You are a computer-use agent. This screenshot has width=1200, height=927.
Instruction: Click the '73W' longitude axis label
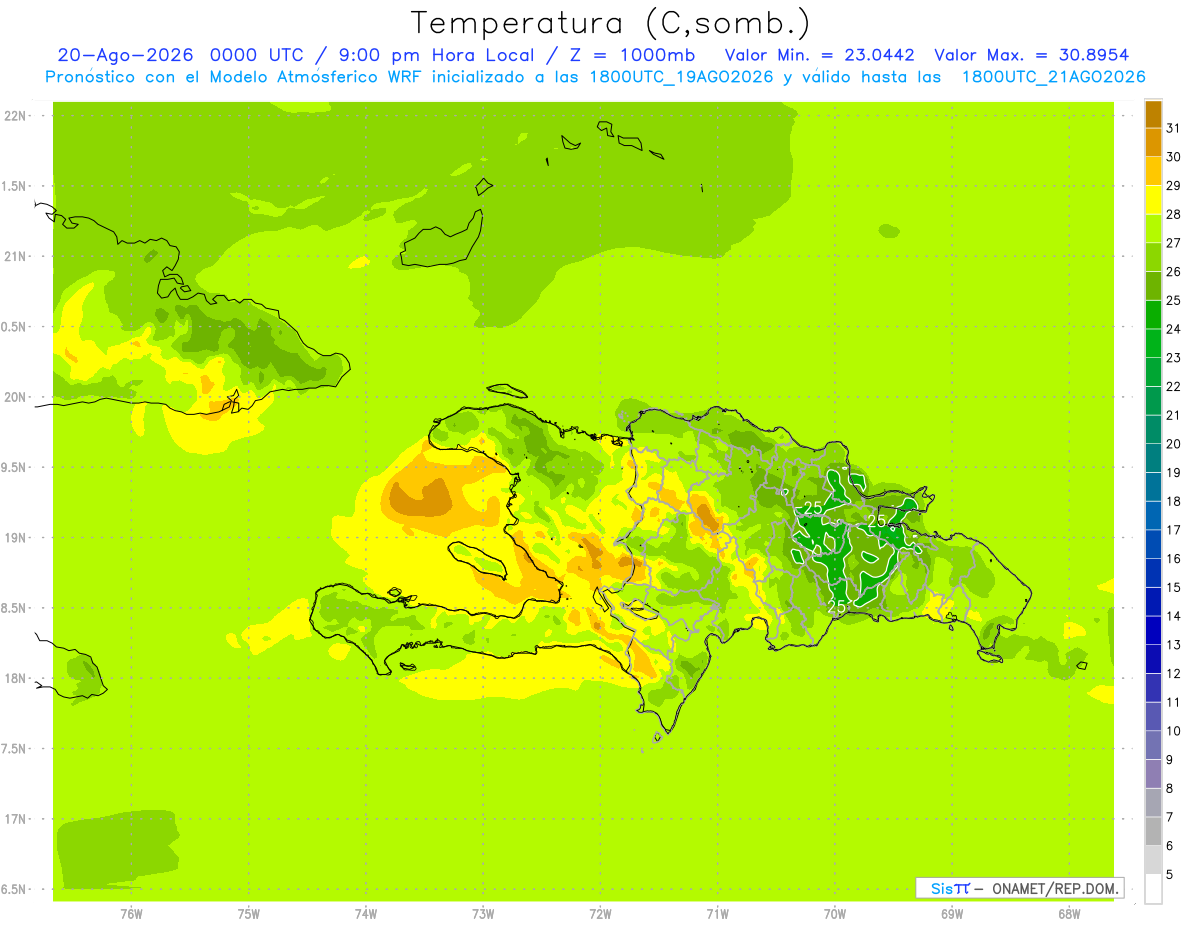click(x=483, y=914)
